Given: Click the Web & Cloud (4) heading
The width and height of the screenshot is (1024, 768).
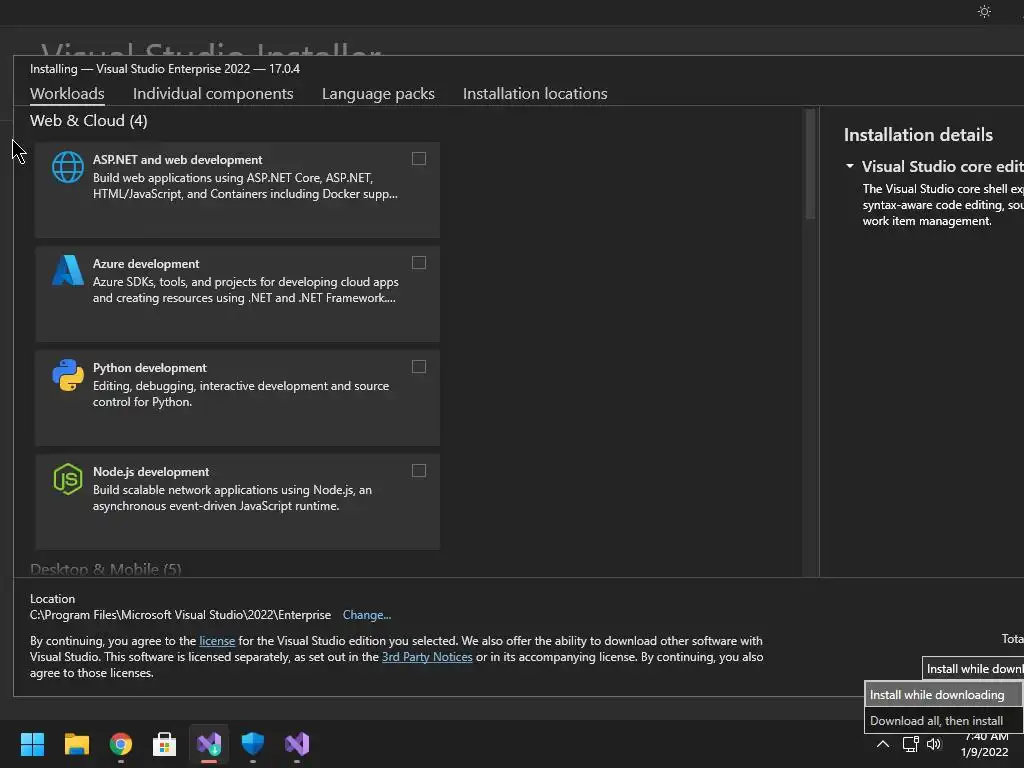Looking at the screenshot, I should (89, 121).
